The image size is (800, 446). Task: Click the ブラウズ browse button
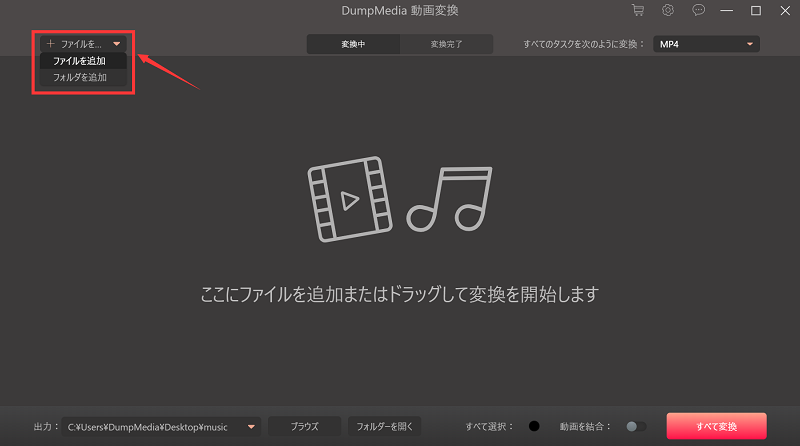coord(305,427)
